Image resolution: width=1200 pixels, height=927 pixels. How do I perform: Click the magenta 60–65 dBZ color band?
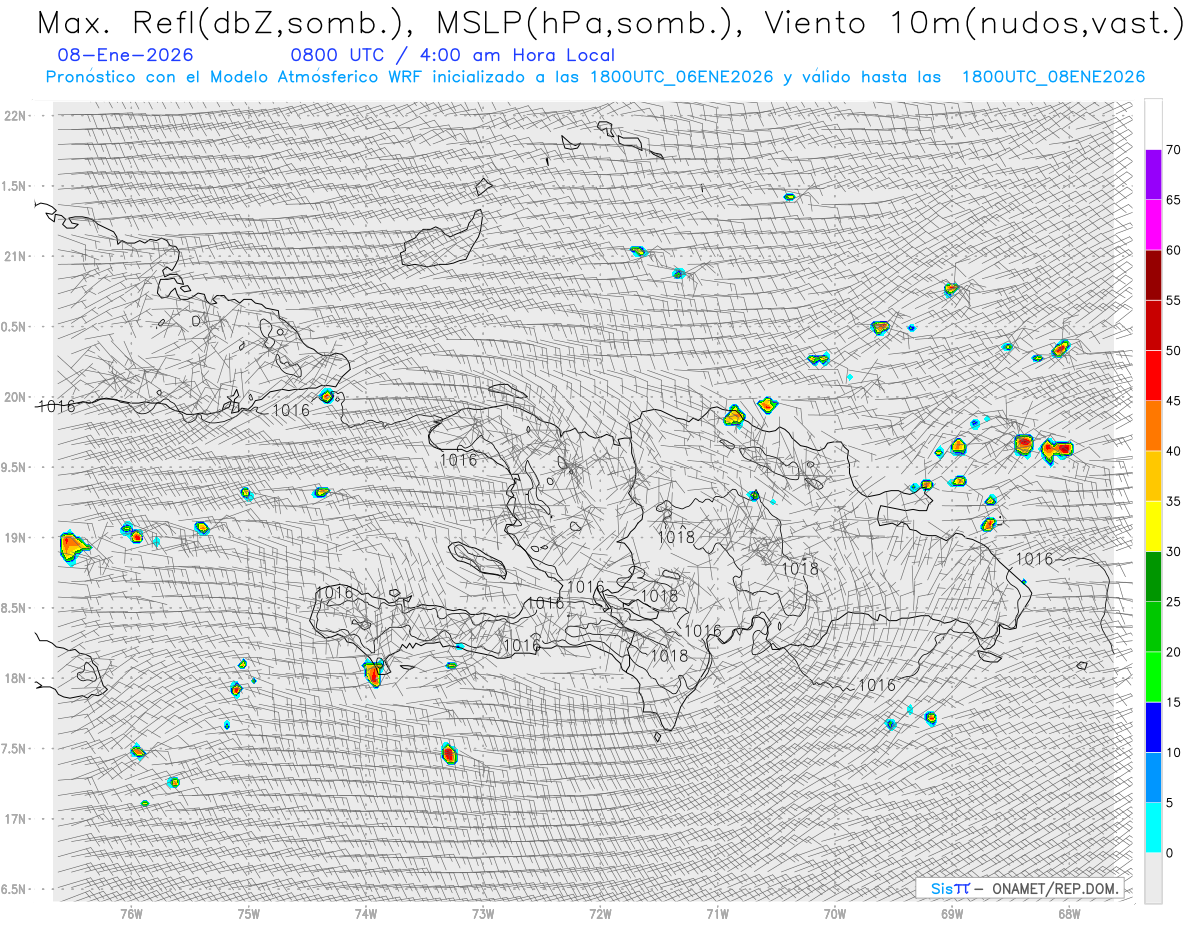point(1153,224)
